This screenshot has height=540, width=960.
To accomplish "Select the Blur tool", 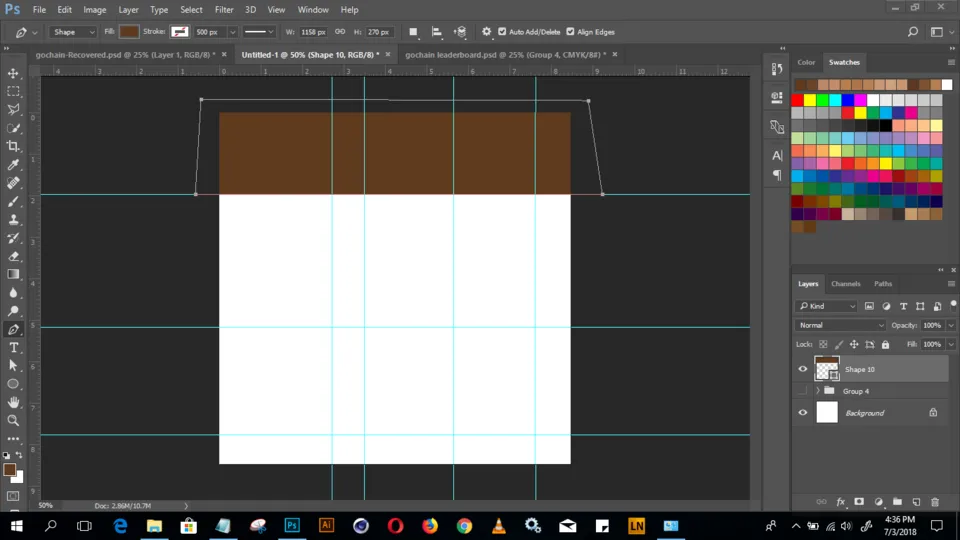I will [x=13, y=293].
